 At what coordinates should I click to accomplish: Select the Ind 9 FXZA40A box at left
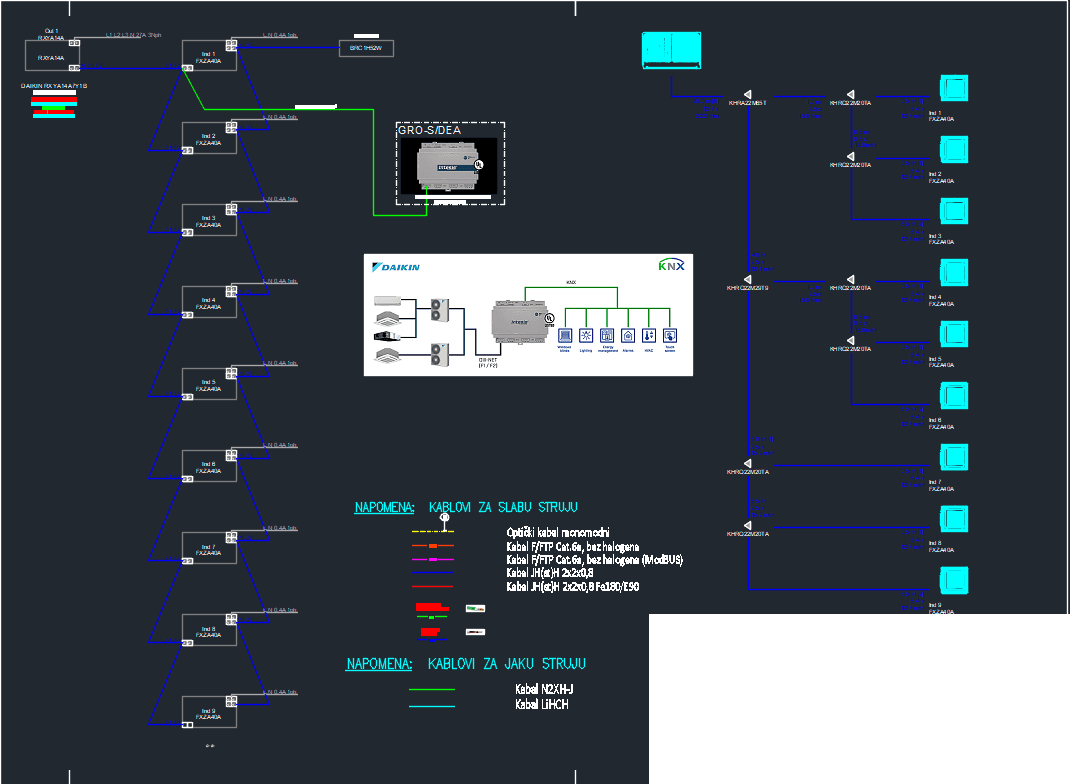(x=209, y=711)
